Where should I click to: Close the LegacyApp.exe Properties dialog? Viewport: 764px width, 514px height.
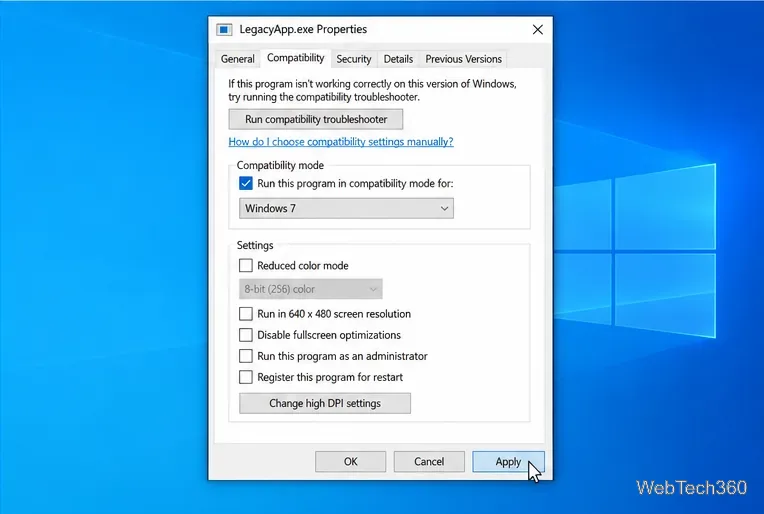pos(537,30)
